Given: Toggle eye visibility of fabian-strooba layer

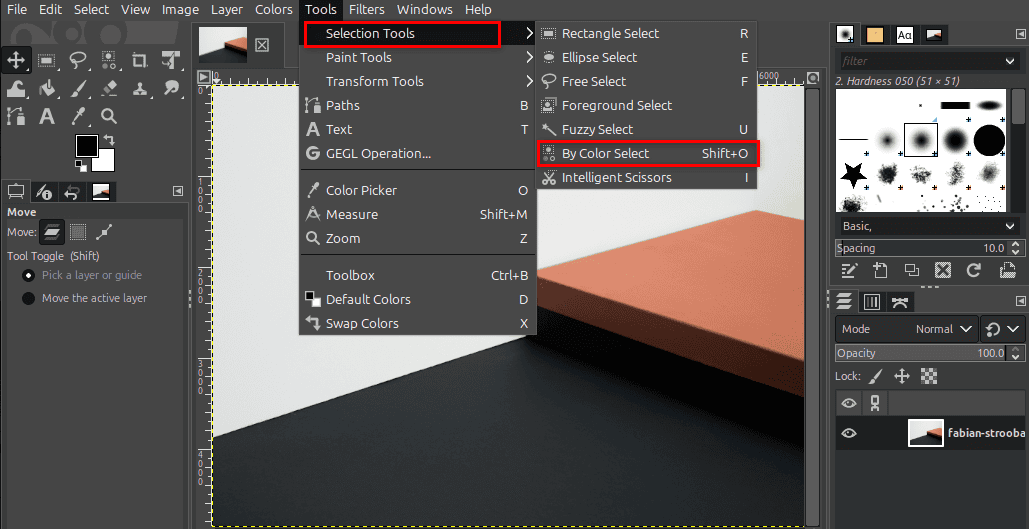Looking at the screenshot, I should [849, 433].
